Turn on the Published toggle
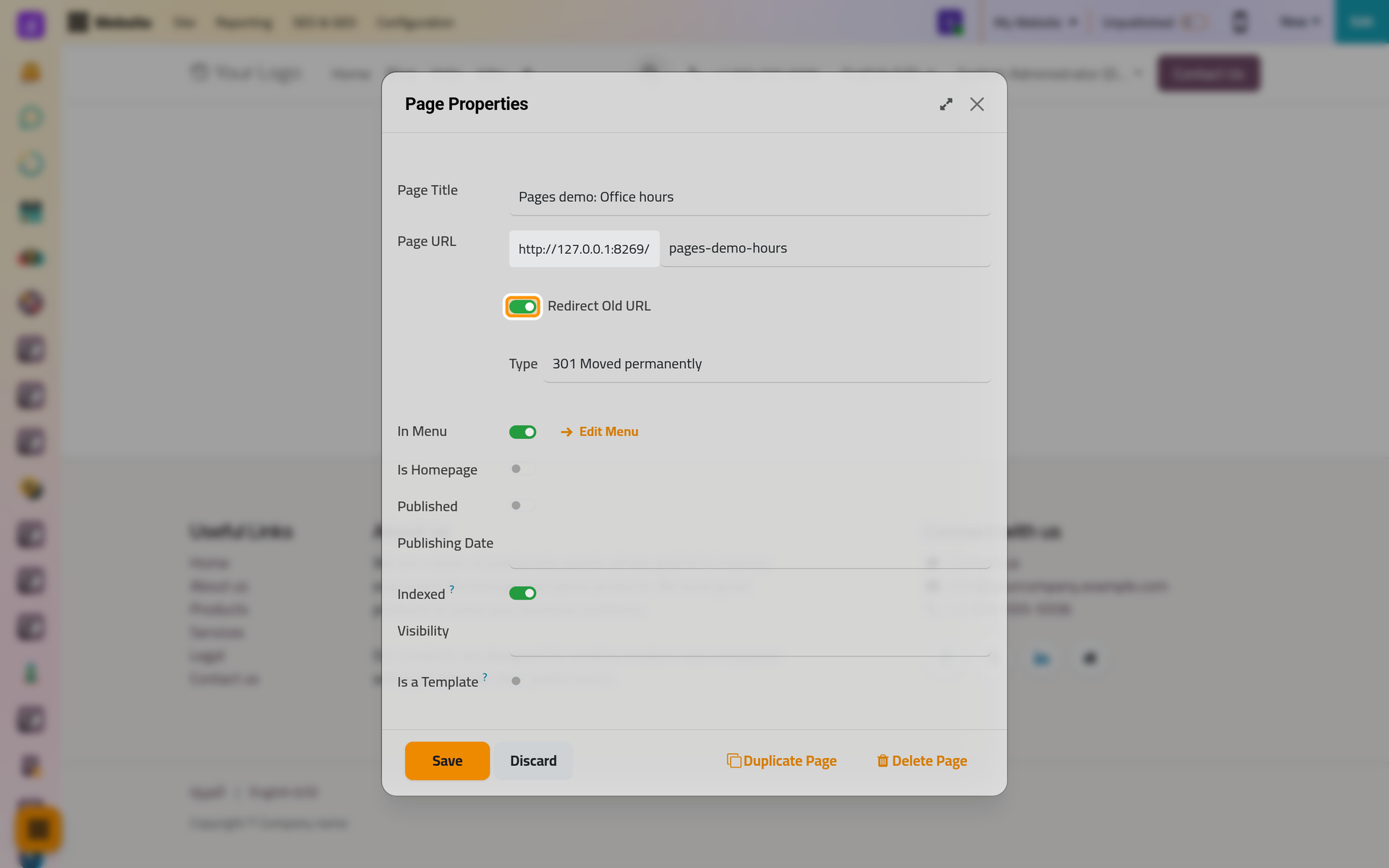Image resolution: width=1389 pixels, height=868 pixels. pyautogui.click(x=522, y=506)
